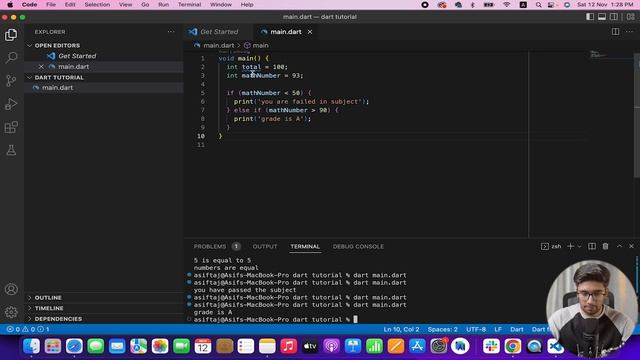Collapse the Dart Tutorial folder section
This screenshot has height=360, width=640.
[x=59, y=77]
